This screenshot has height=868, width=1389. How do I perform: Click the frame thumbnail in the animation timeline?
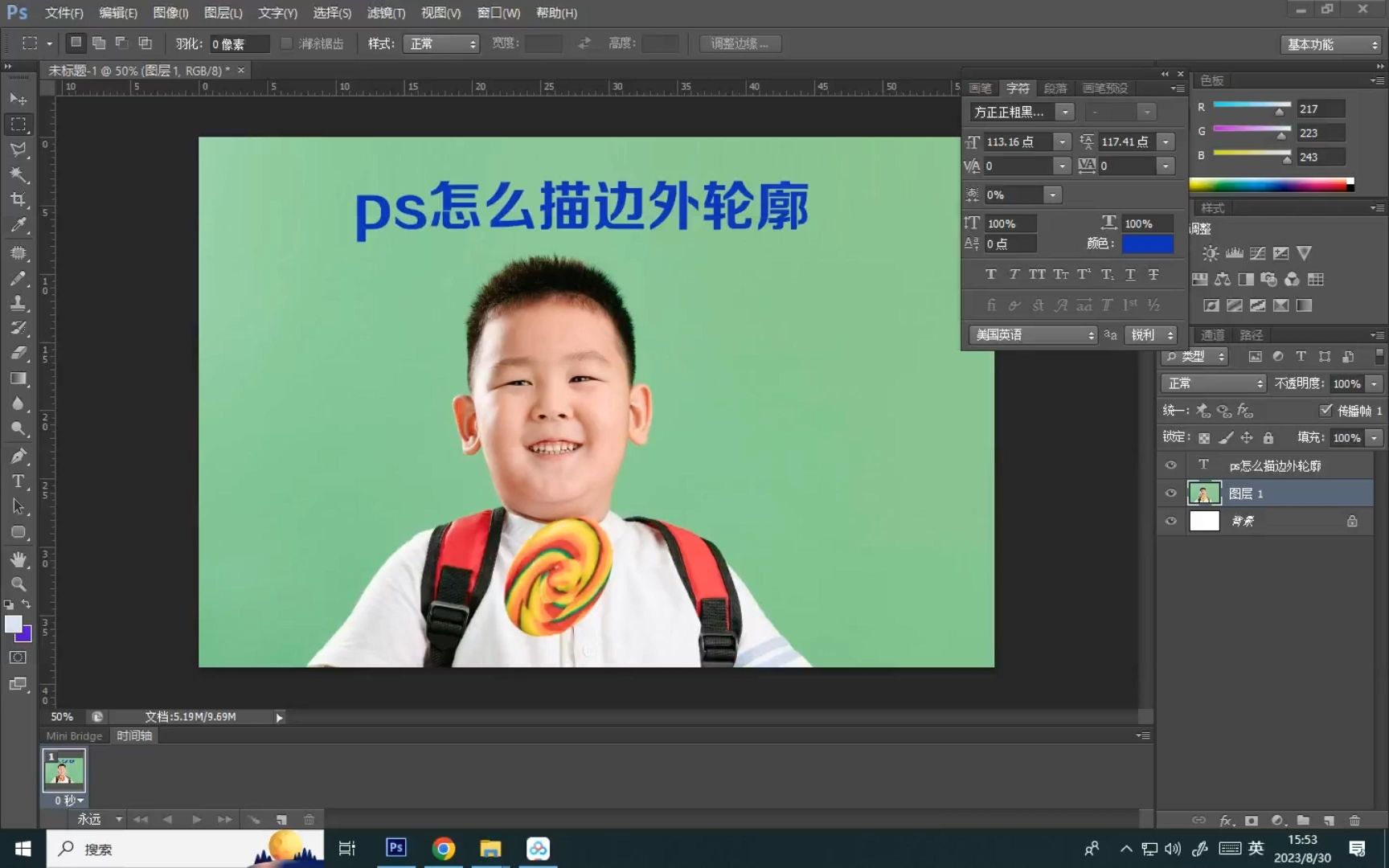click(64, 772)
